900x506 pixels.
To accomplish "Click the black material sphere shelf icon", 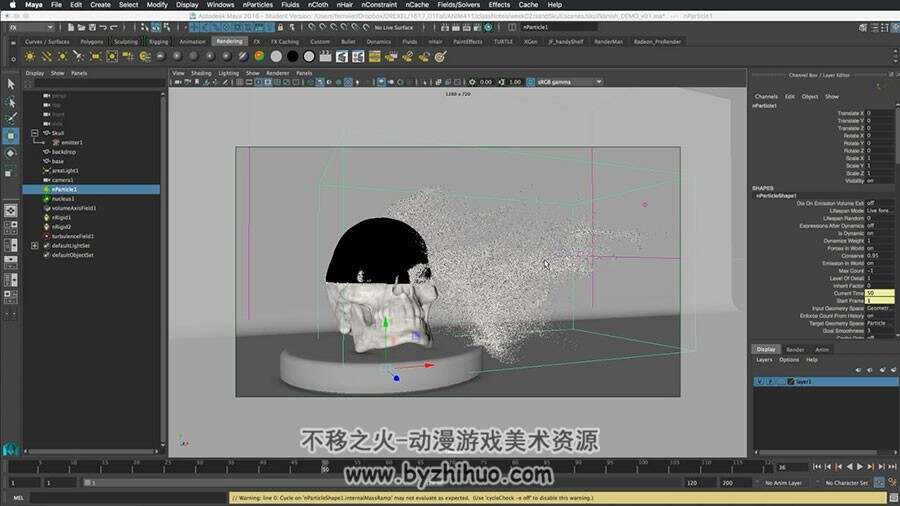I will 292,56.
